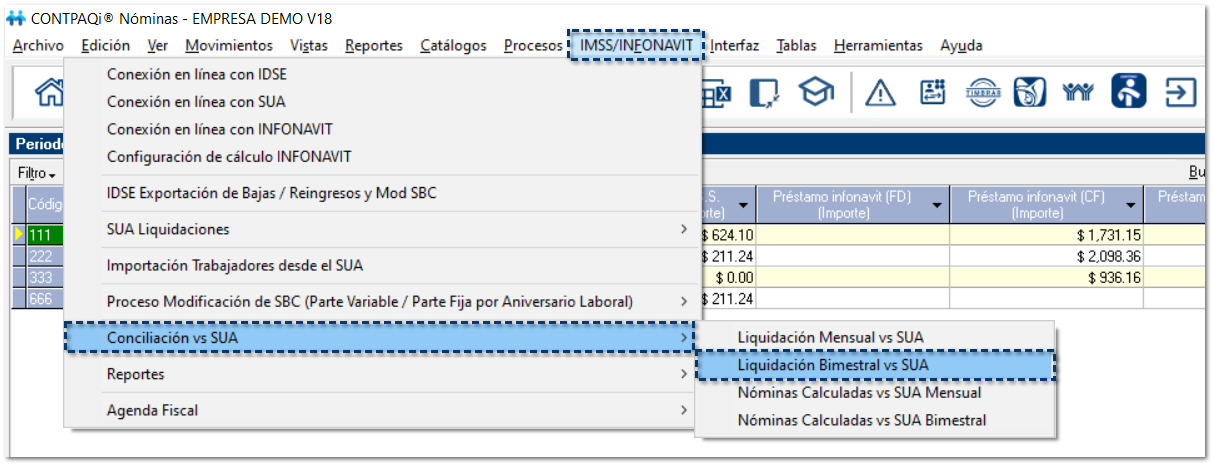Viewport: 1214px width, 466px height.
Task: Select employee row with code 666
Action: click(43, 298)
